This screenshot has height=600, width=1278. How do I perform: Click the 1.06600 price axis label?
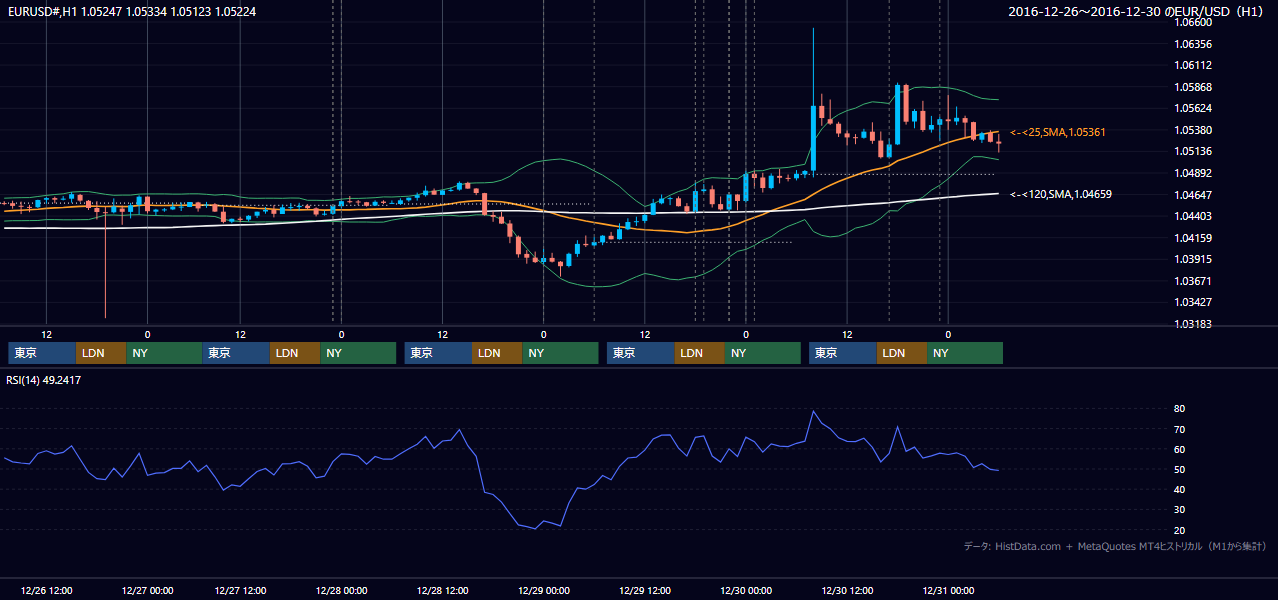[1193, 23]
